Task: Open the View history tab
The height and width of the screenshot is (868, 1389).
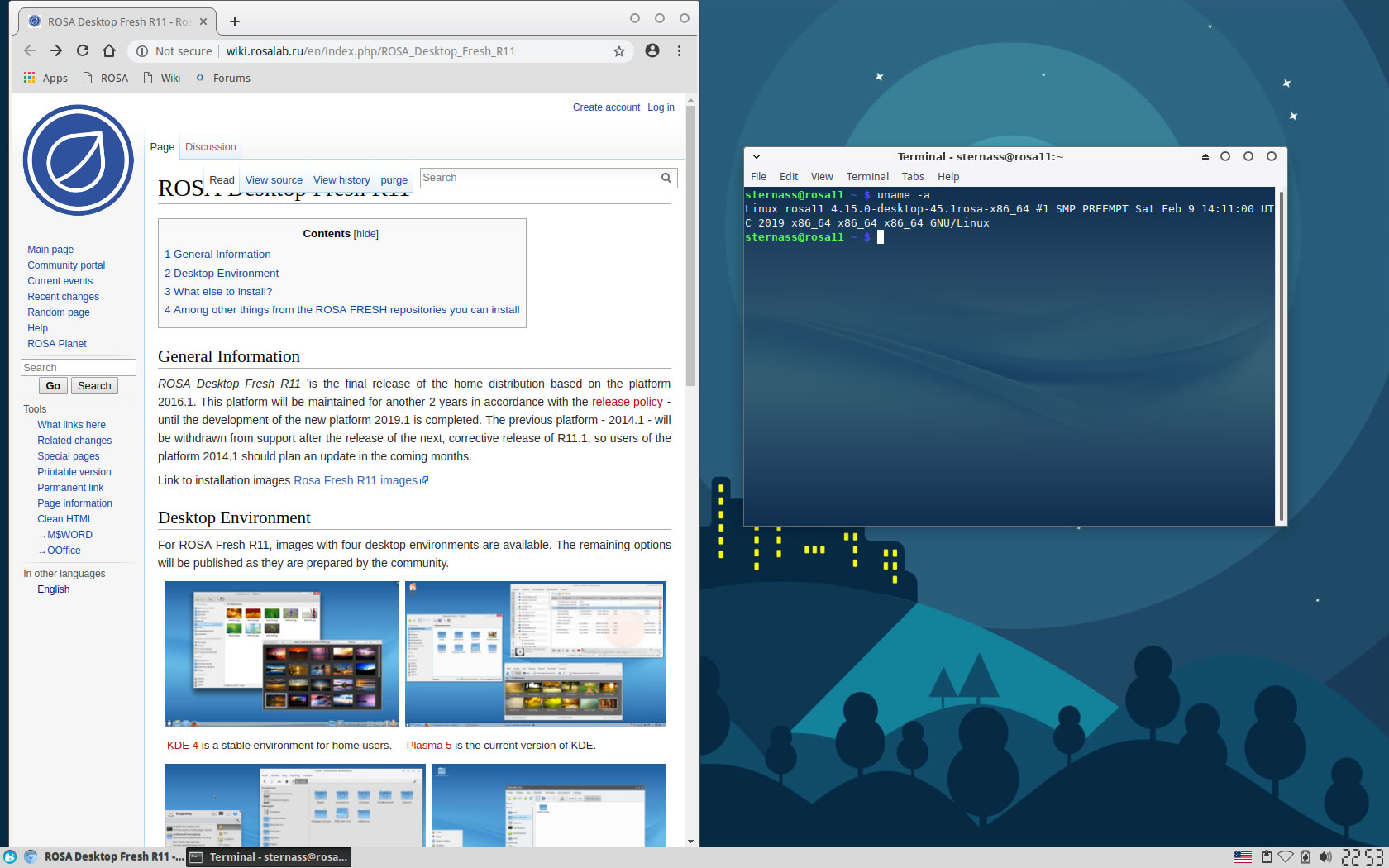Action: pyautogui.click(x=341, y=180)
